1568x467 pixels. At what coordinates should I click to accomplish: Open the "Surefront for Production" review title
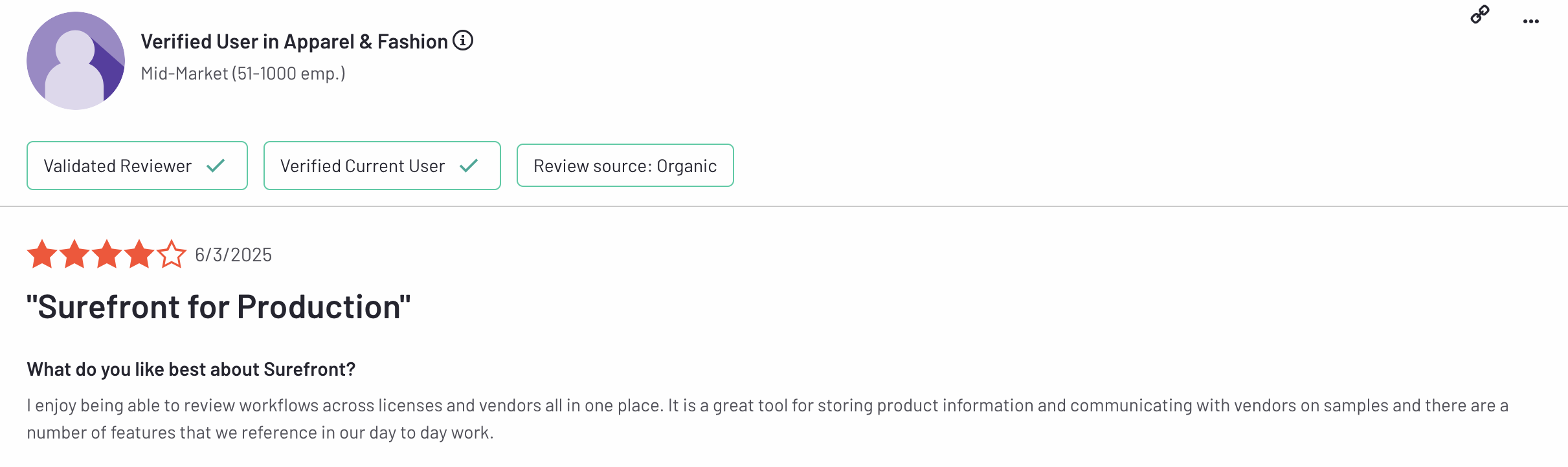tap(218, 307)
